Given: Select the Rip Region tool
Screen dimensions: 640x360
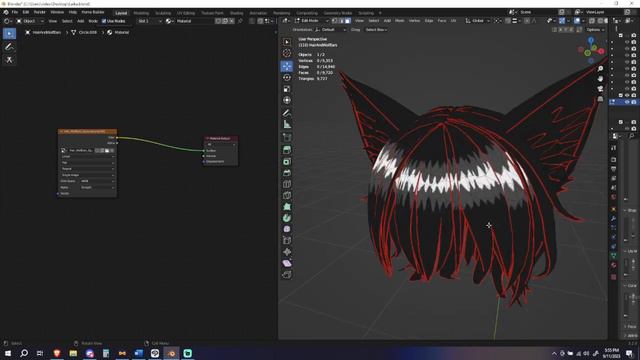Looking at the screenshot, I should [x=287, y=274].
